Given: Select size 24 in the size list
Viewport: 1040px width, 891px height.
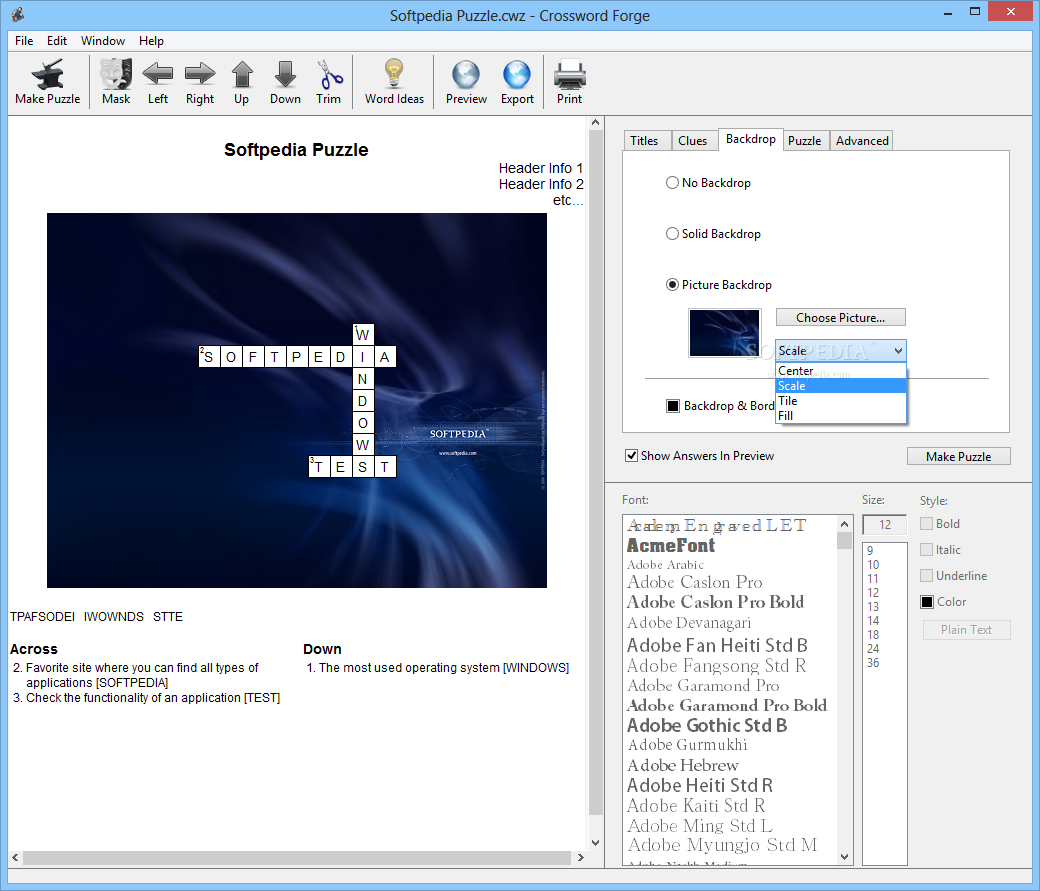Looking at the screenshot, I should (884, 648).
